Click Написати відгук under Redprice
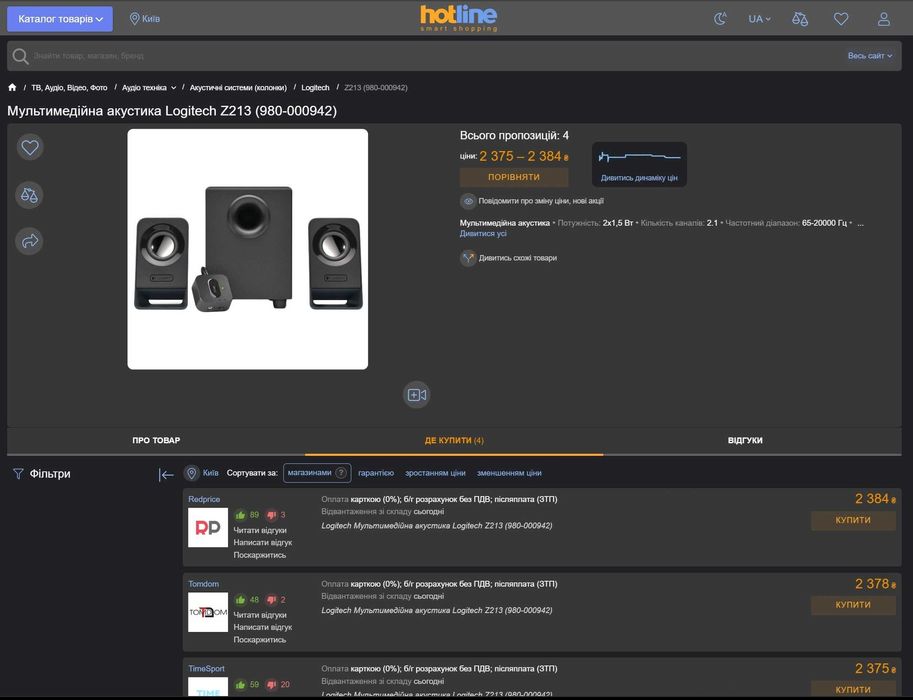 [263, 543]
